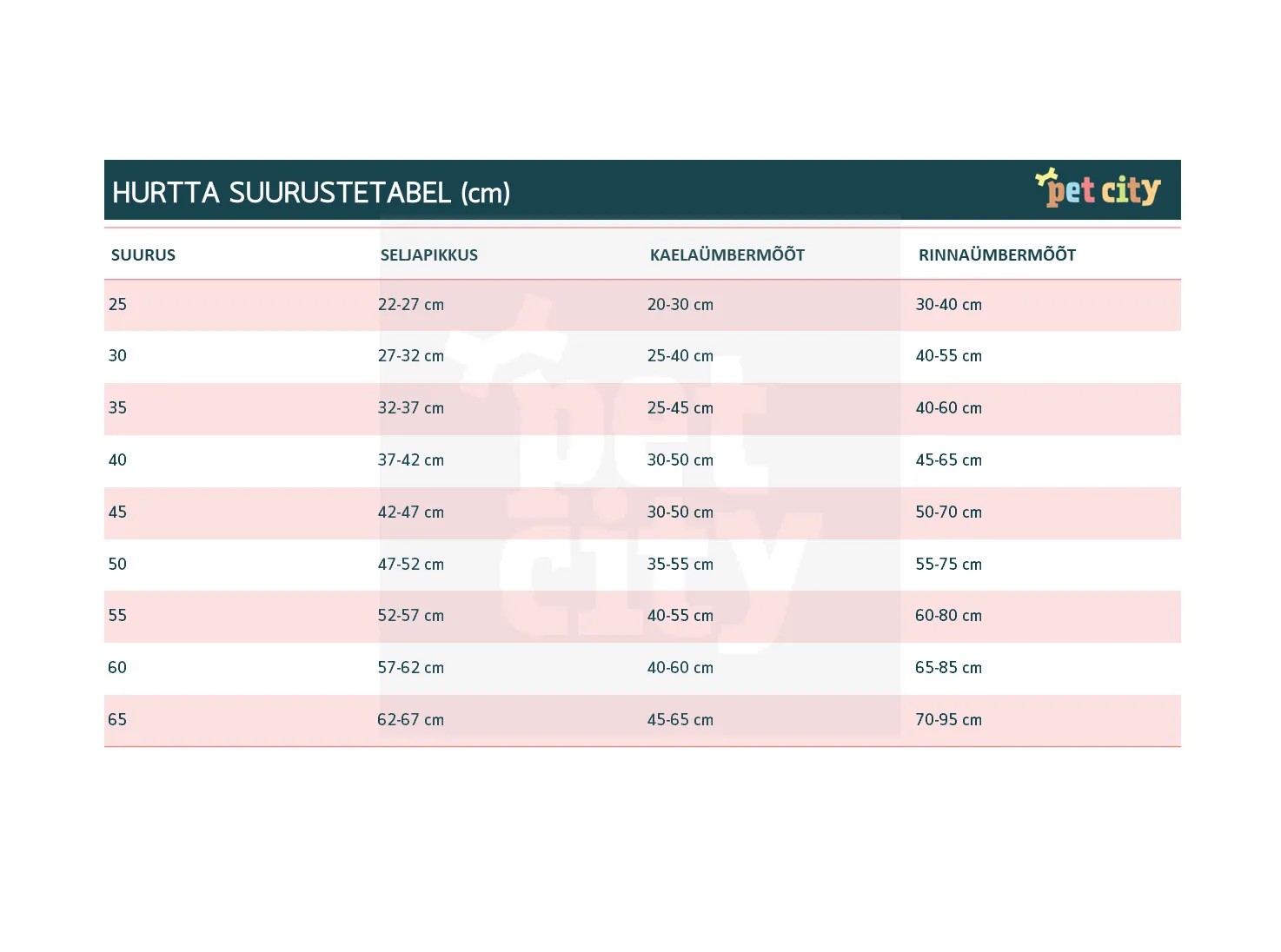This screenshot has width=1281, height=952.
Task: Pick chest measurement 60-80 cm
Action: (949, 616)
